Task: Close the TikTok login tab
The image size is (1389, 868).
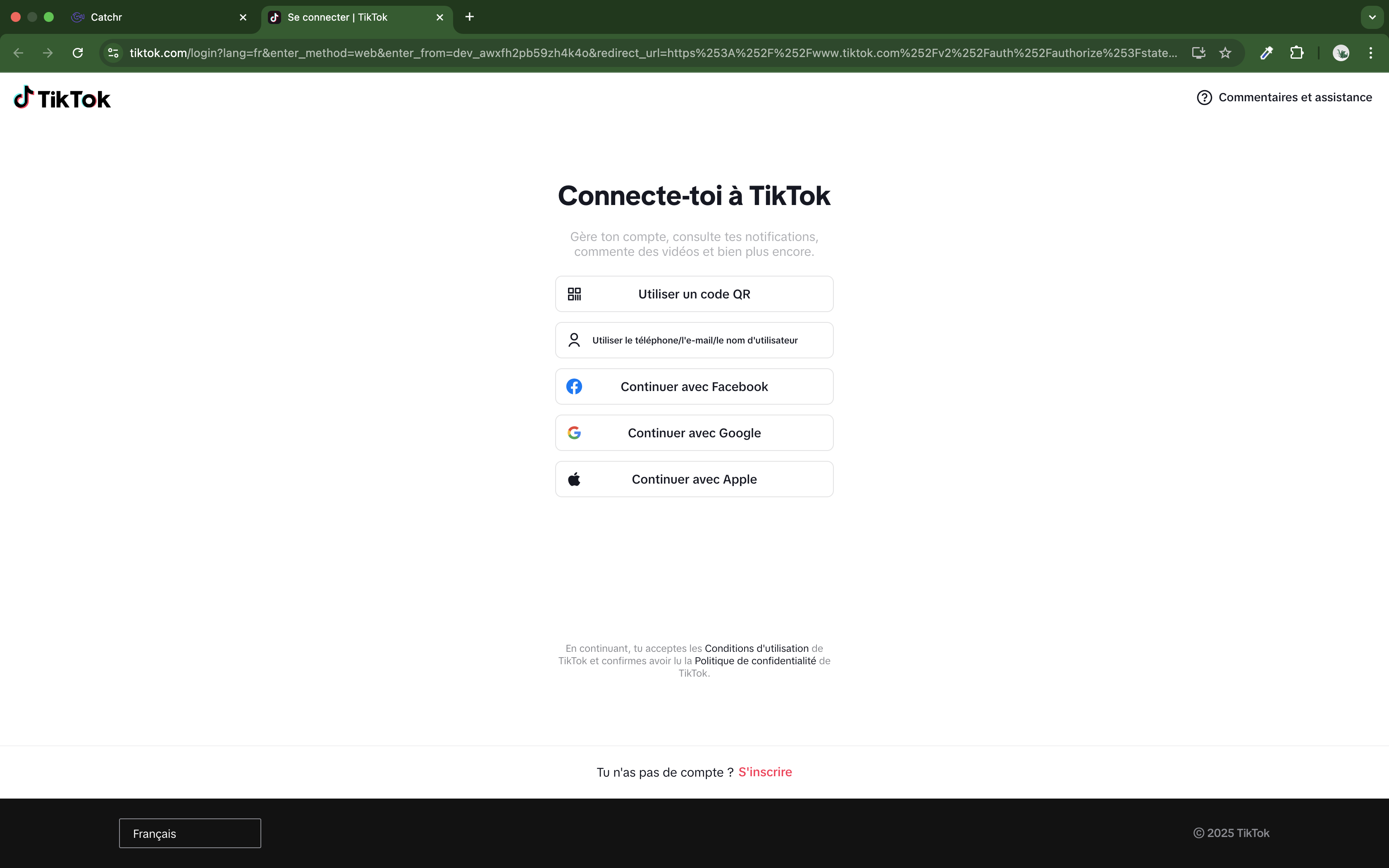Action: [440, 17]
